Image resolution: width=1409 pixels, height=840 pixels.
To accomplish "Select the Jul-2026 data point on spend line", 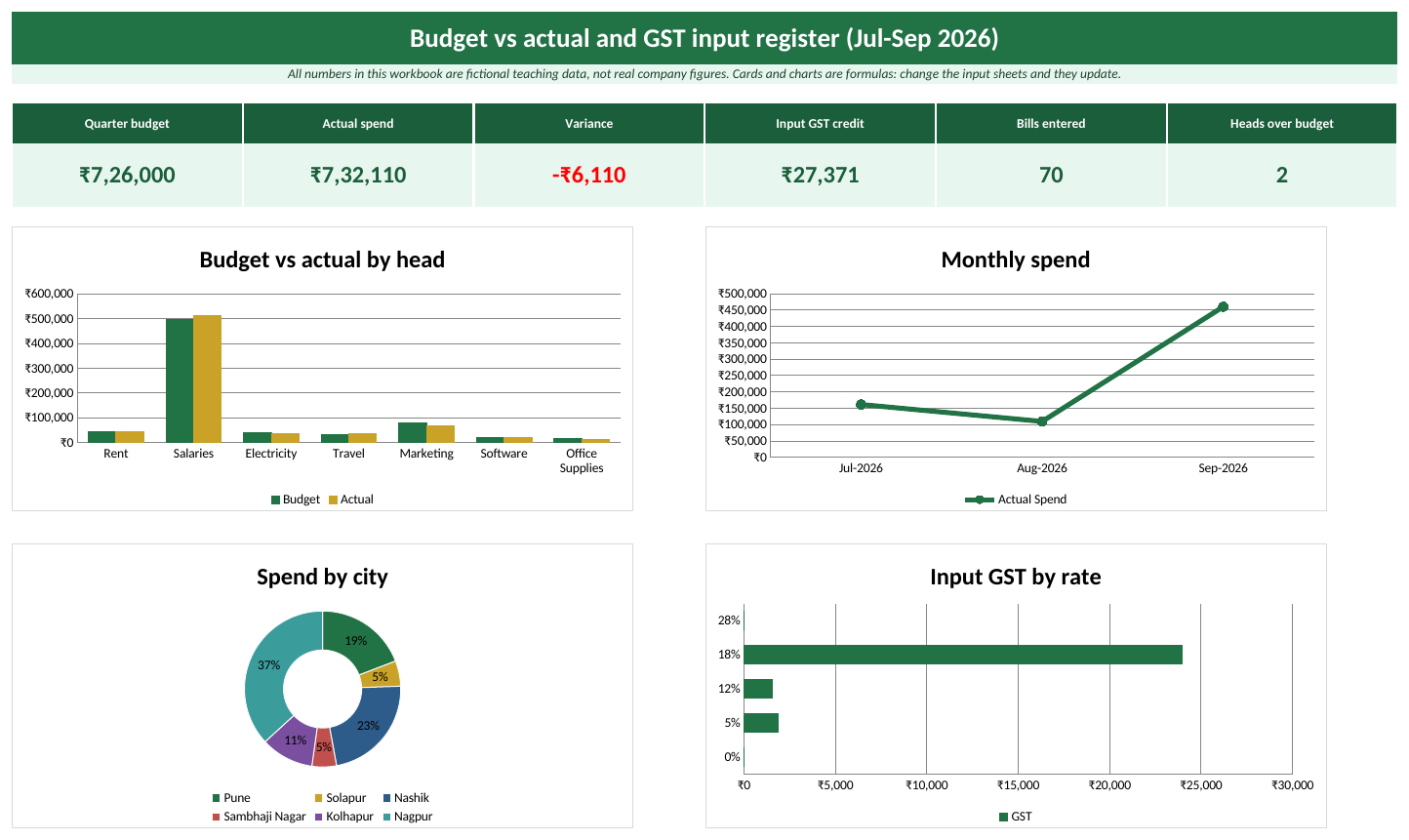I will pos(861,404).
